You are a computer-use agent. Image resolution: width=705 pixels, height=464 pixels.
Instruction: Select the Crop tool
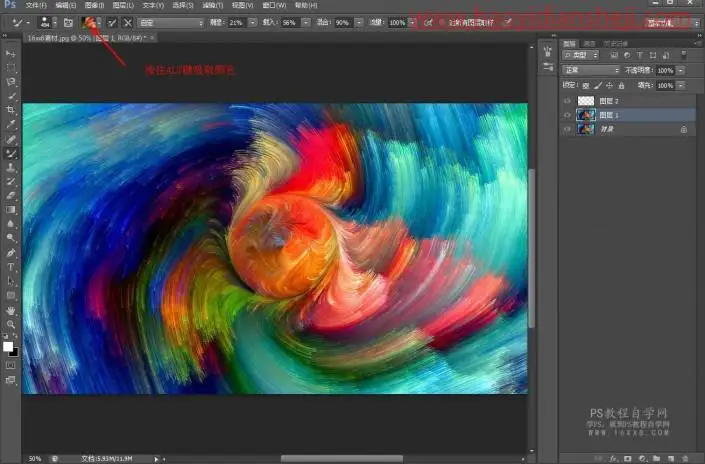pos(10,110)
